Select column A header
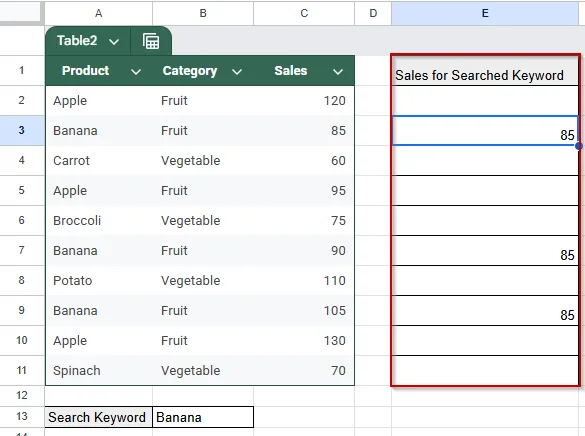This screenshot has width=585, height=436. click(98, 13)
